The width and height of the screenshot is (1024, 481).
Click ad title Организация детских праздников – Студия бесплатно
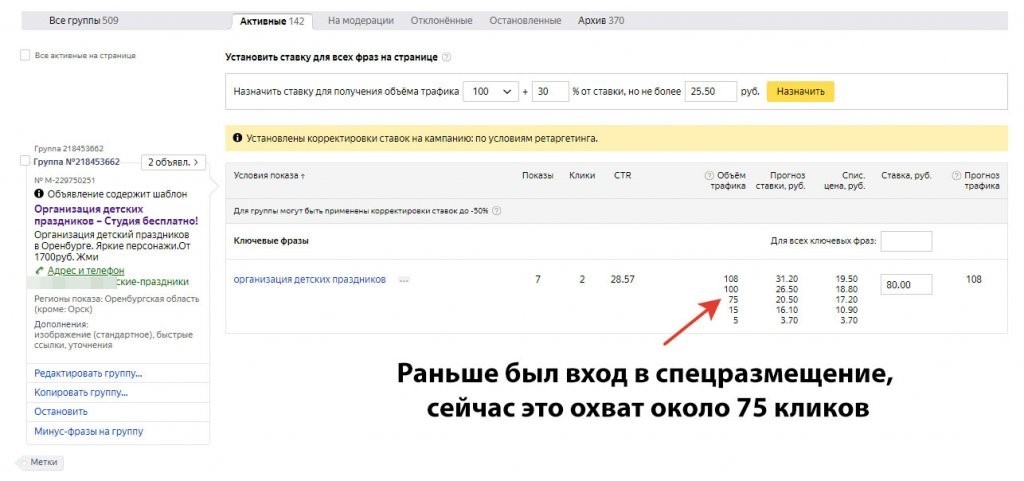coord(116,216)
